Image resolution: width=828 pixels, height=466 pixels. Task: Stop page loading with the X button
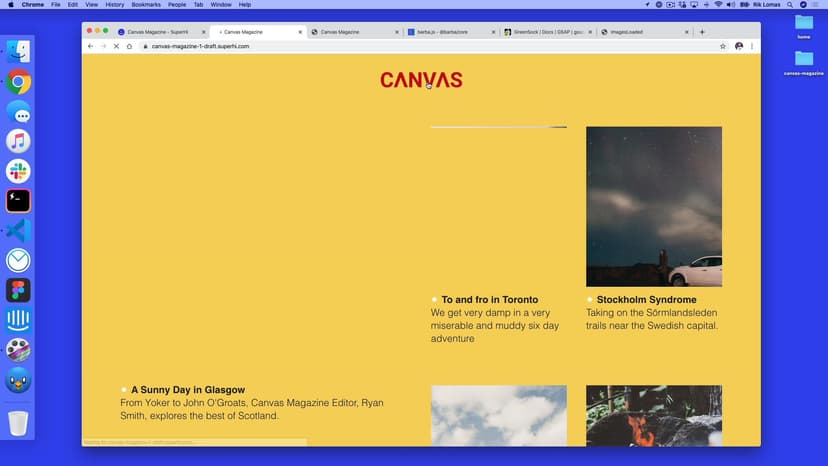[116, 46]
